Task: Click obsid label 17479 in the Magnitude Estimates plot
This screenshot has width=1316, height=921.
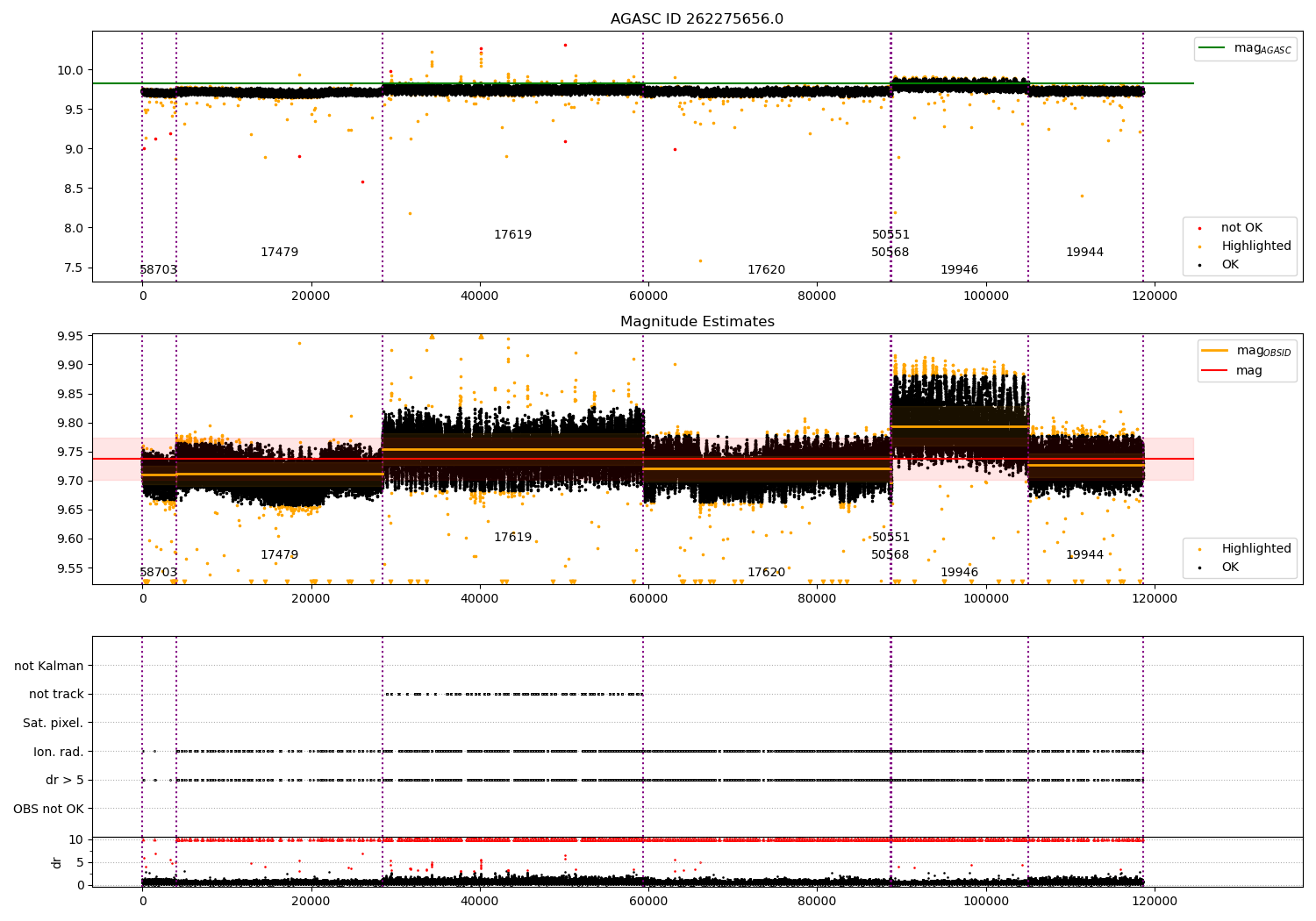Action: (x=279, y=555)
